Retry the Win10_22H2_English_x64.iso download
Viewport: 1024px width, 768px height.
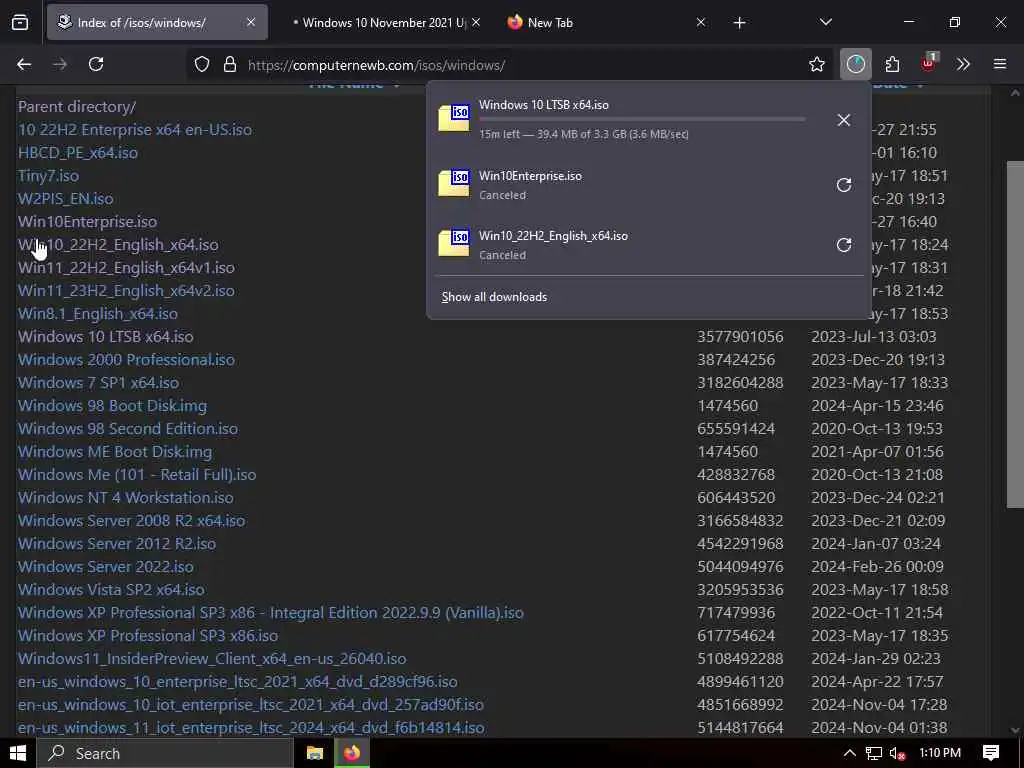tap(844, 245)
